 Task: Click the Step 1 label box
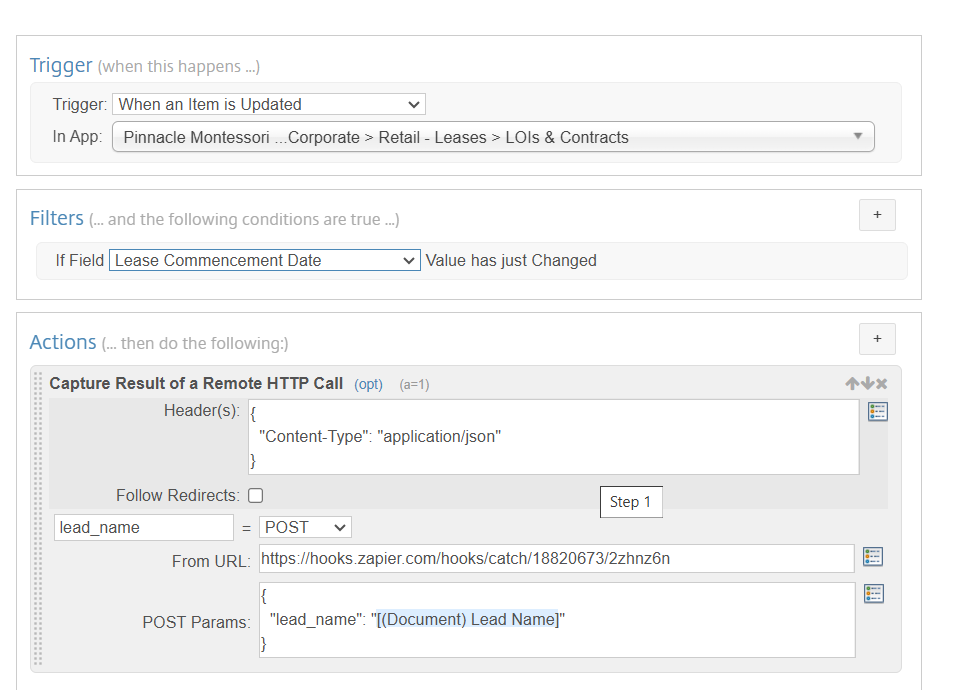(631, 502)
